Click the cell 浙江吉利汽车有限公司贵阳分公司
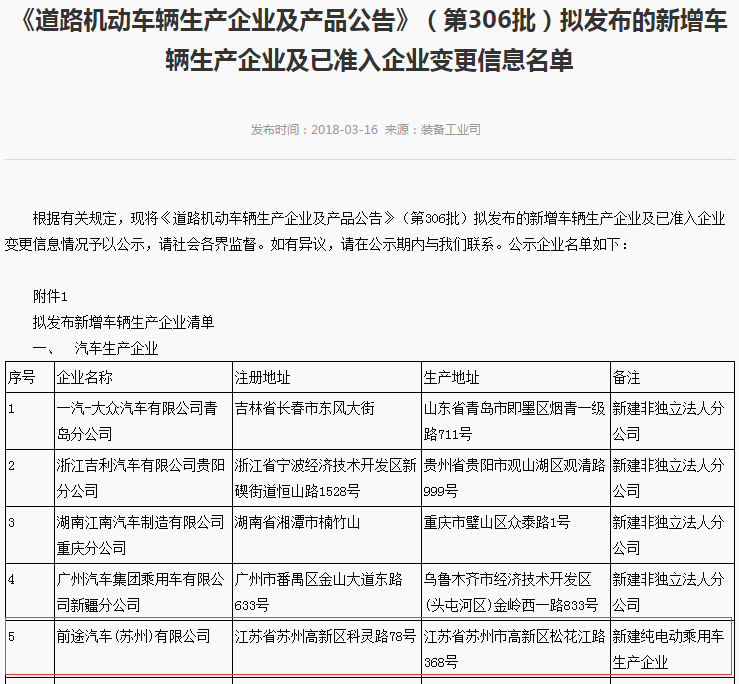739x684 pixels. pyautogui.click(x=143, y=478)
